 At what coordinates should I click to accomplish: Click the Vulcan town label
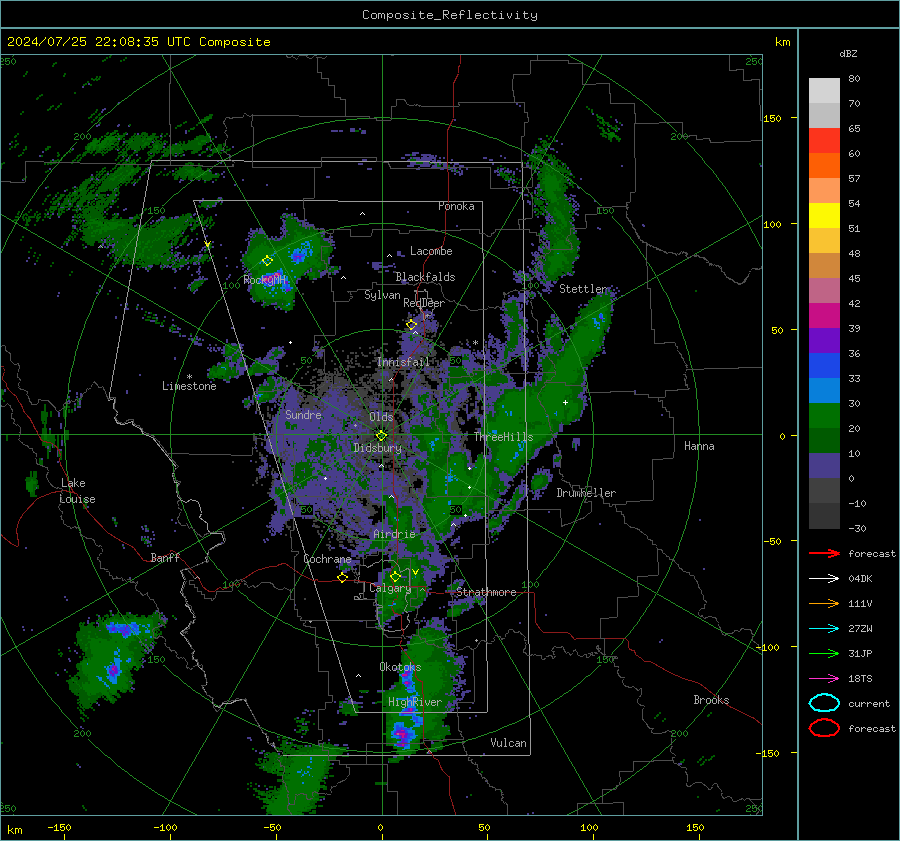[509, 743]
